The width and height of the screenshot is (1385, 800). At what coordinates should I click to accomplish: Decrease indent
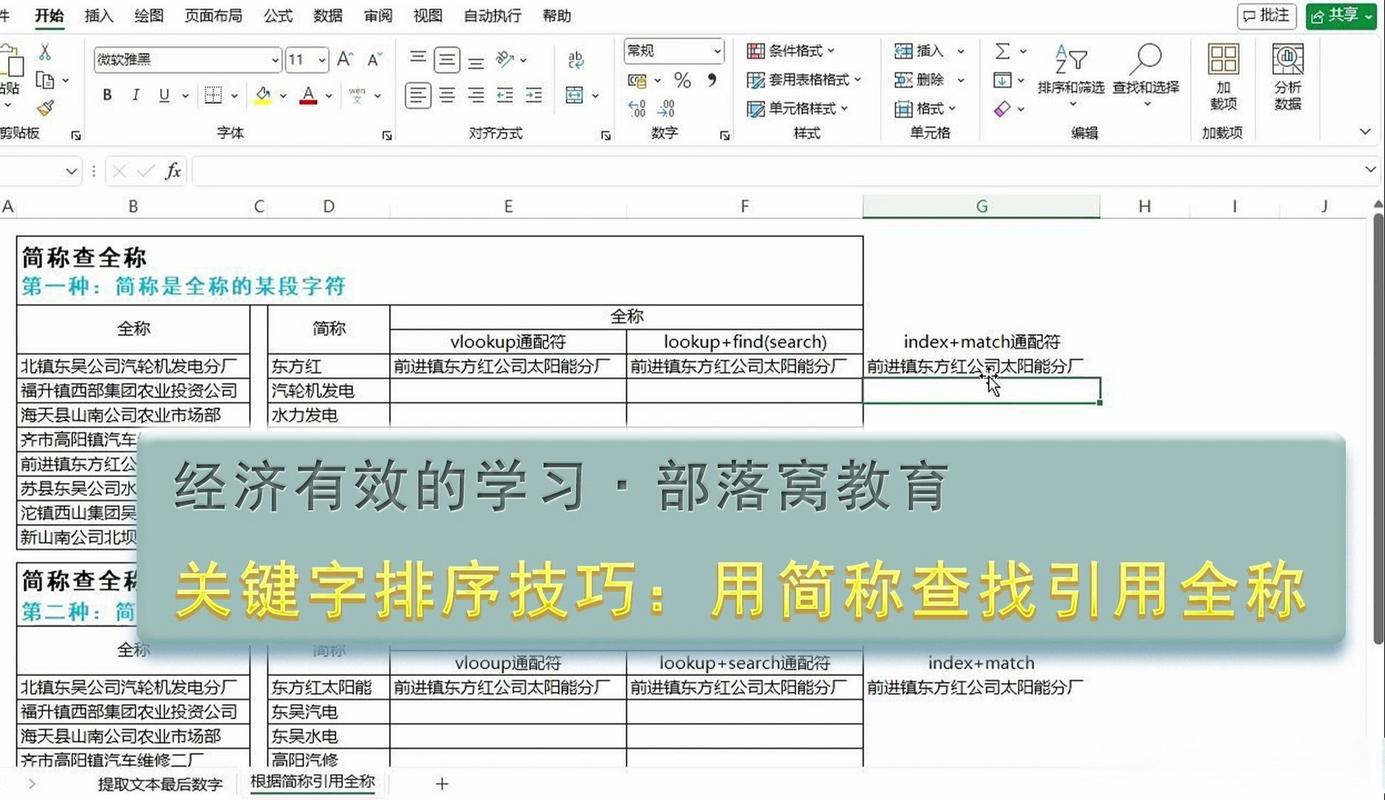click(505, 95)
